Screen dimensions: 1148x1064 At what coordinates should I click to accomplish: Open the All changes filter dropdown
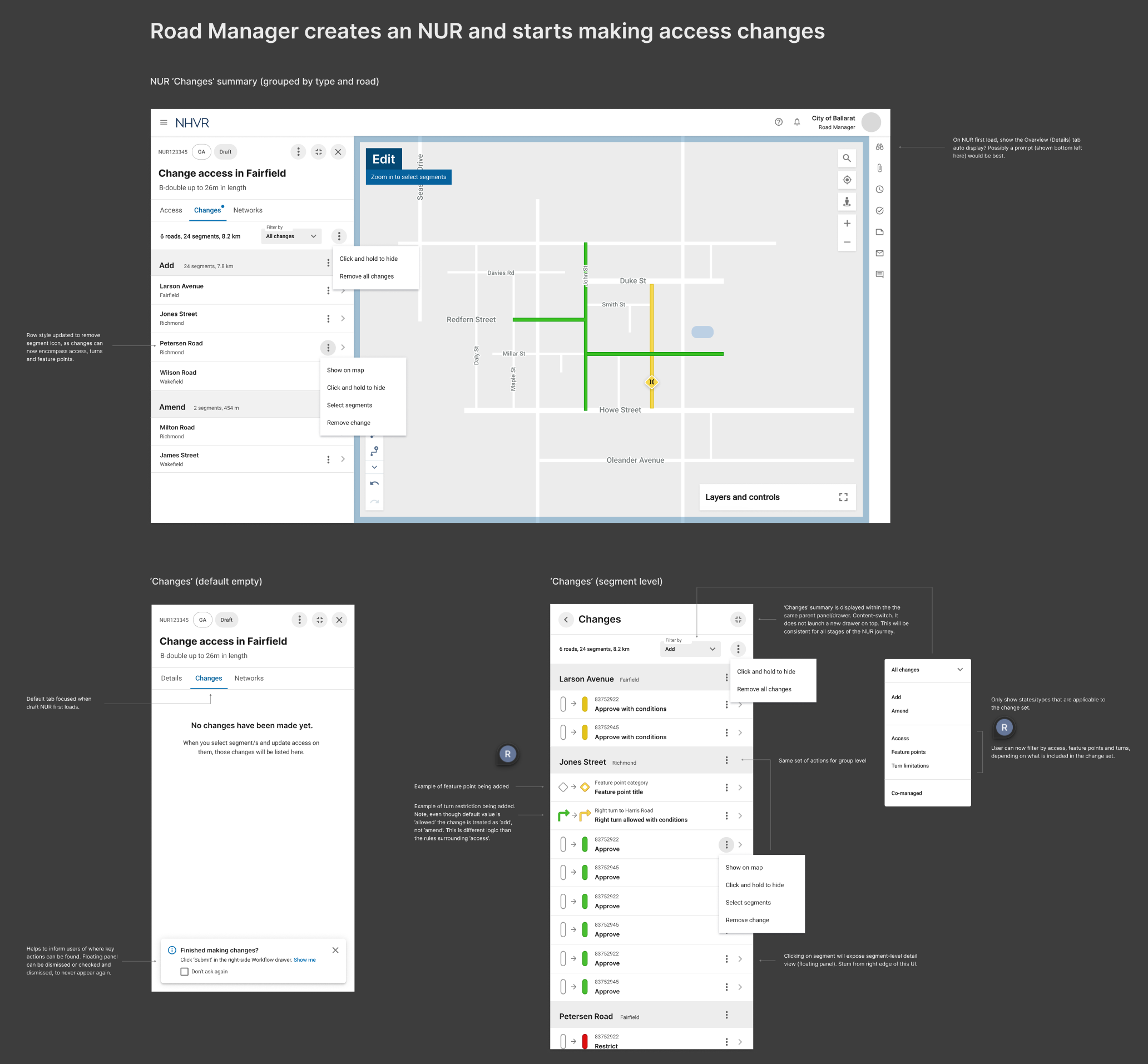click(x=291, y=236)
